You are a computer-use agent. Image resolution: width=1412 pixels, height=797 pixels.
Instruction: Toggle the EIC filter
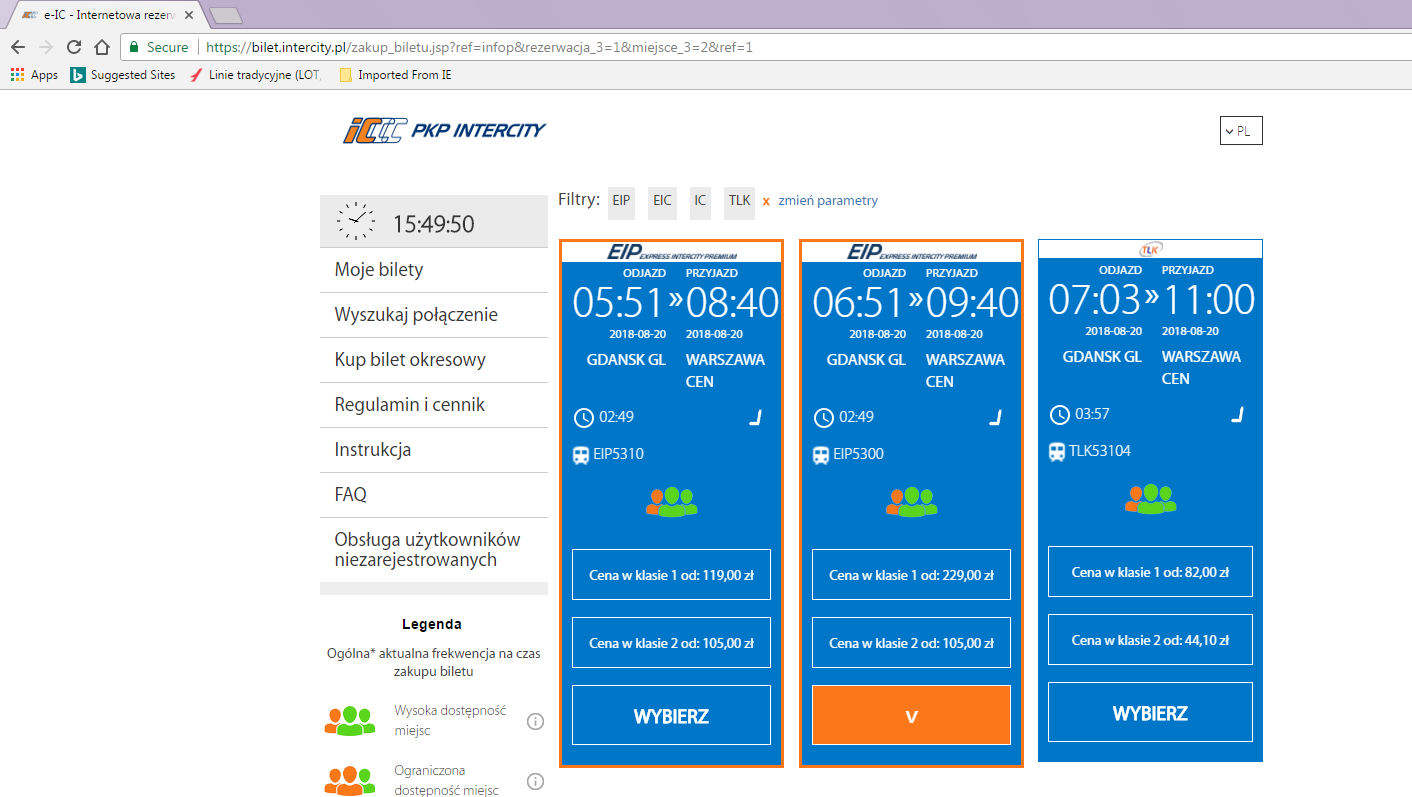coord(662,201)
